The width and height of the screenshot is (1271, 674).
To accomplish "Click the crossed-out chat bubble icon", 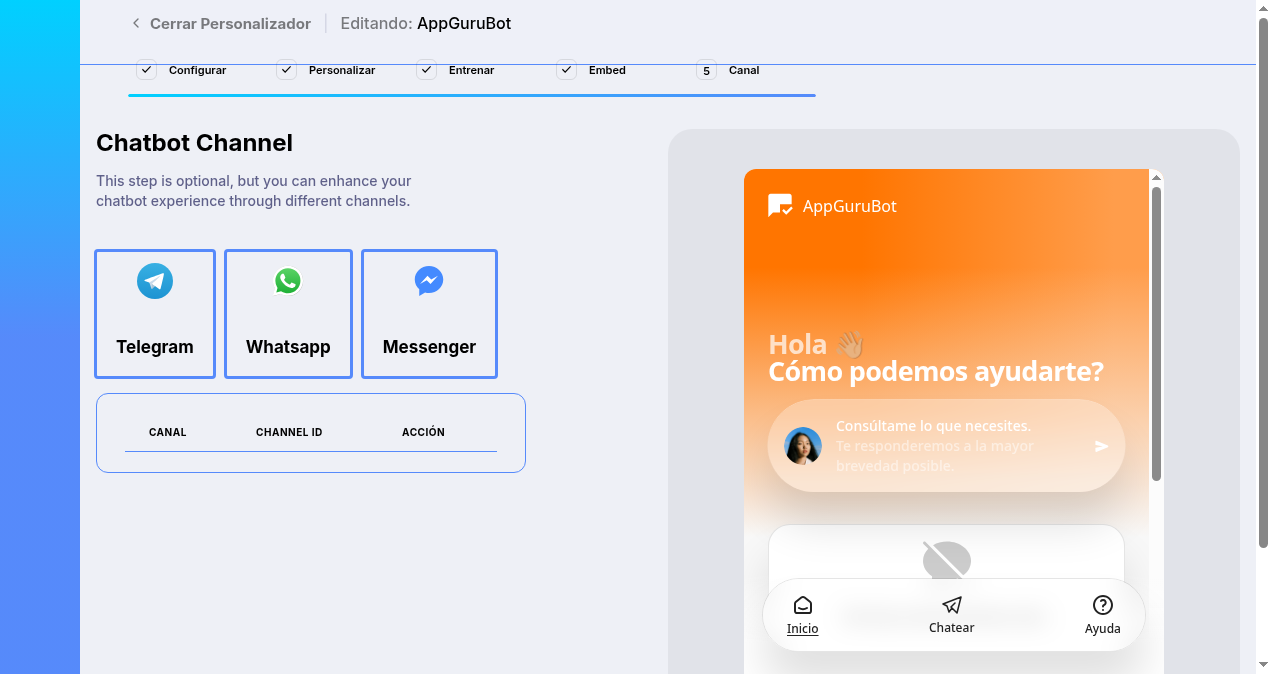I will [x=946, y=560].
